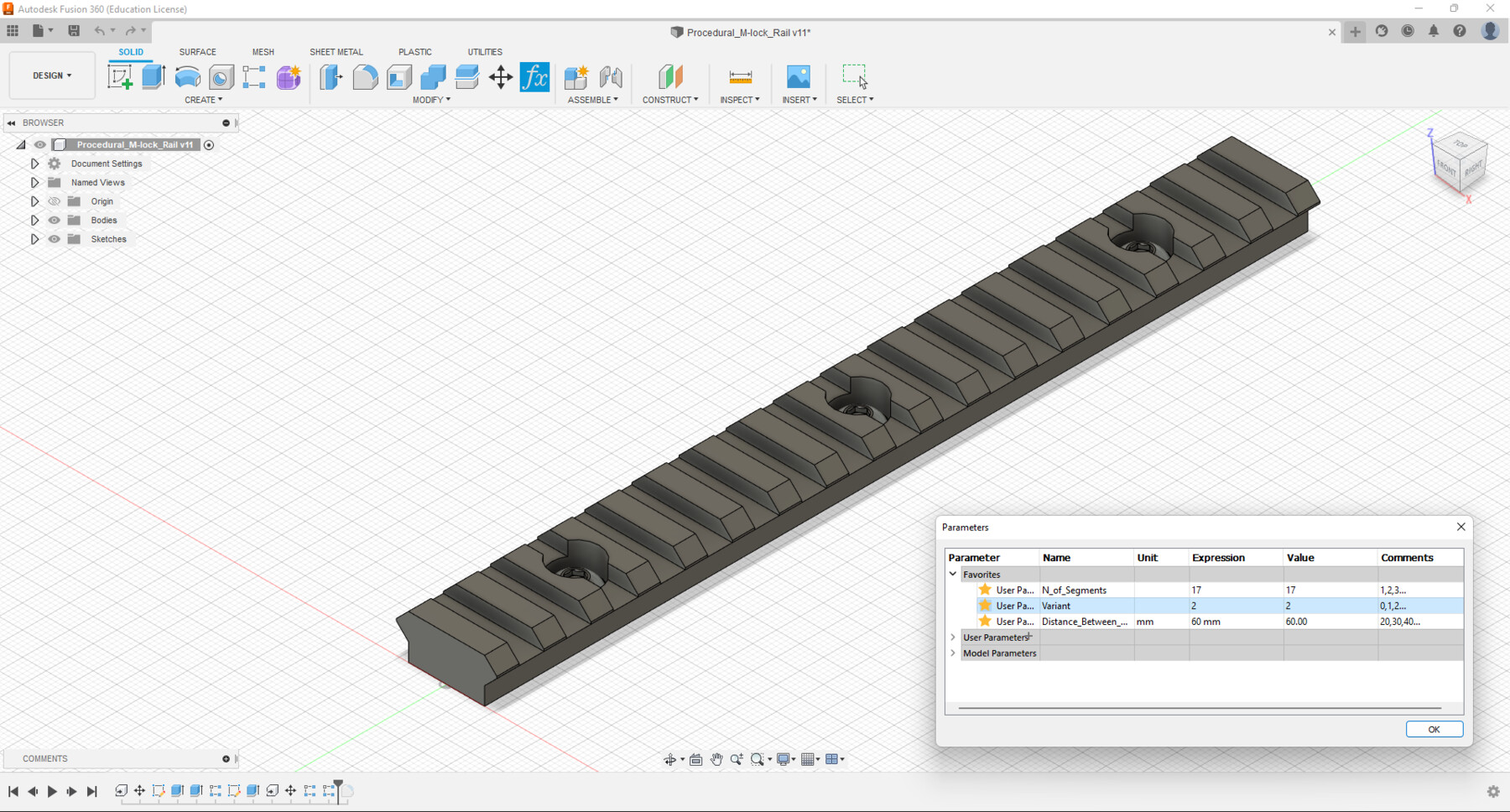Switch to the SHEET METAL tab

(x=336, y=52)
